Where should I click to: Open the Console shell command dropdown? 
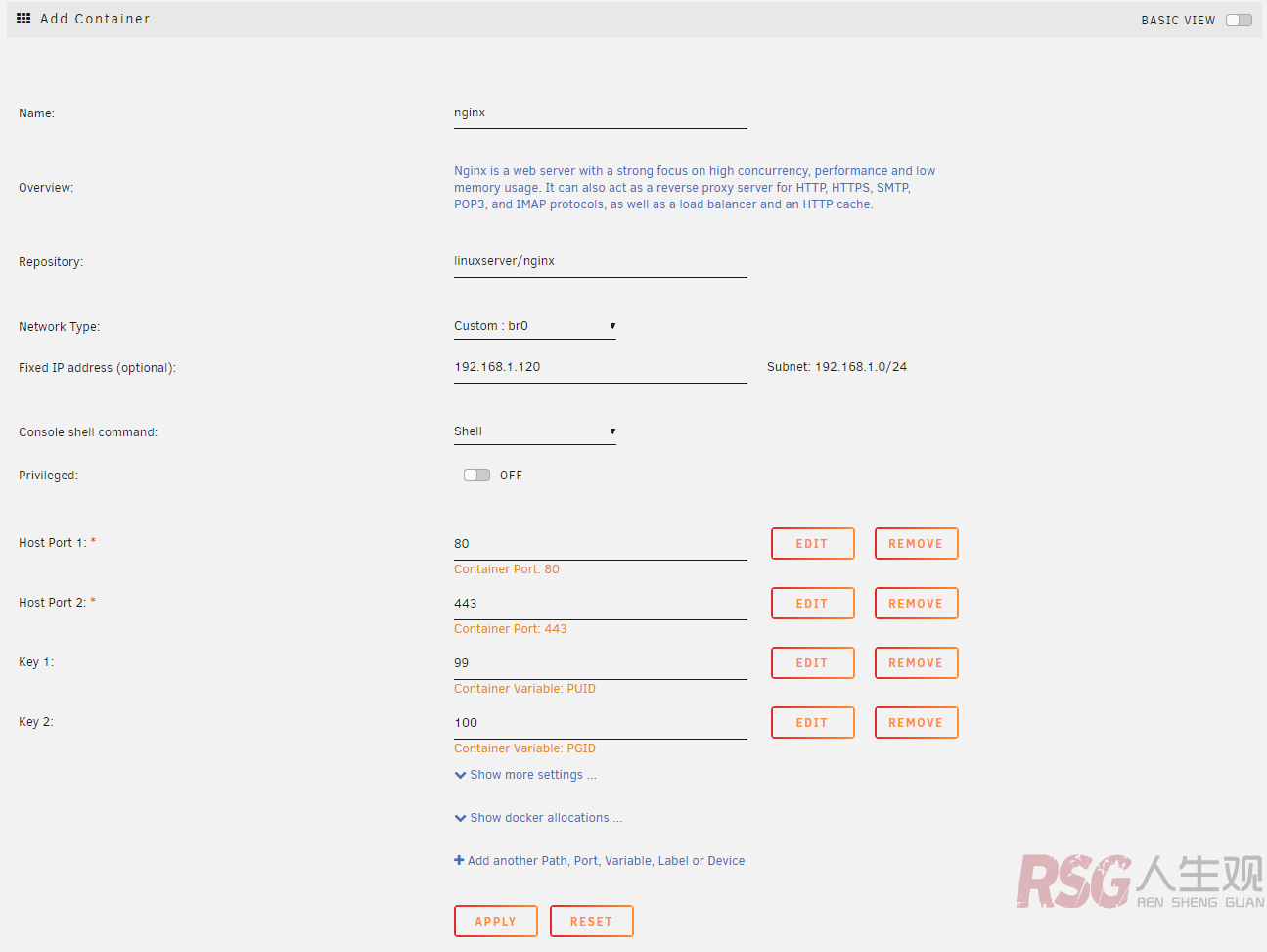pos(535,431)
